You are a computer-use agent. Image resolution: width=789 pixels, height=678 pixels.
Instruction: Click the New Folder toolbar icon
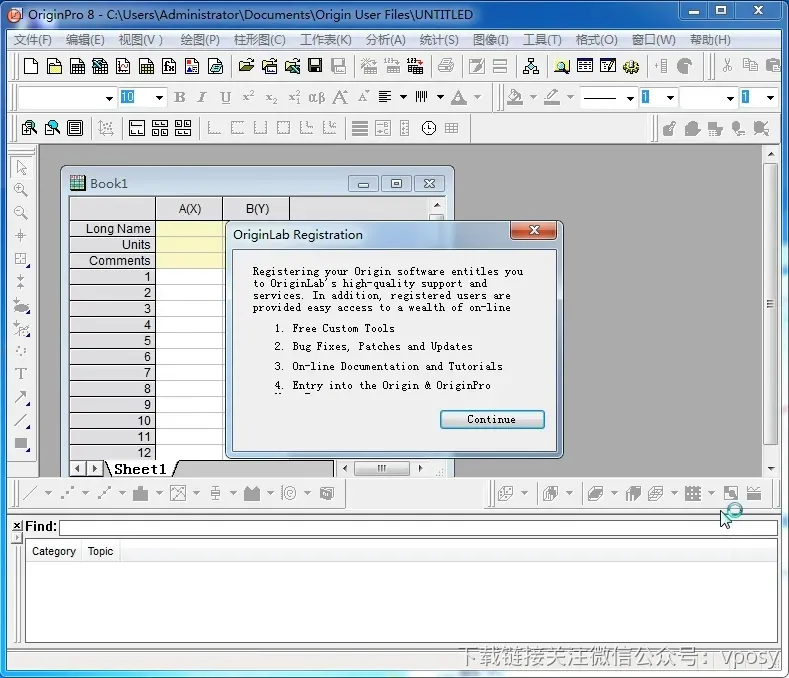coord(54,66)
